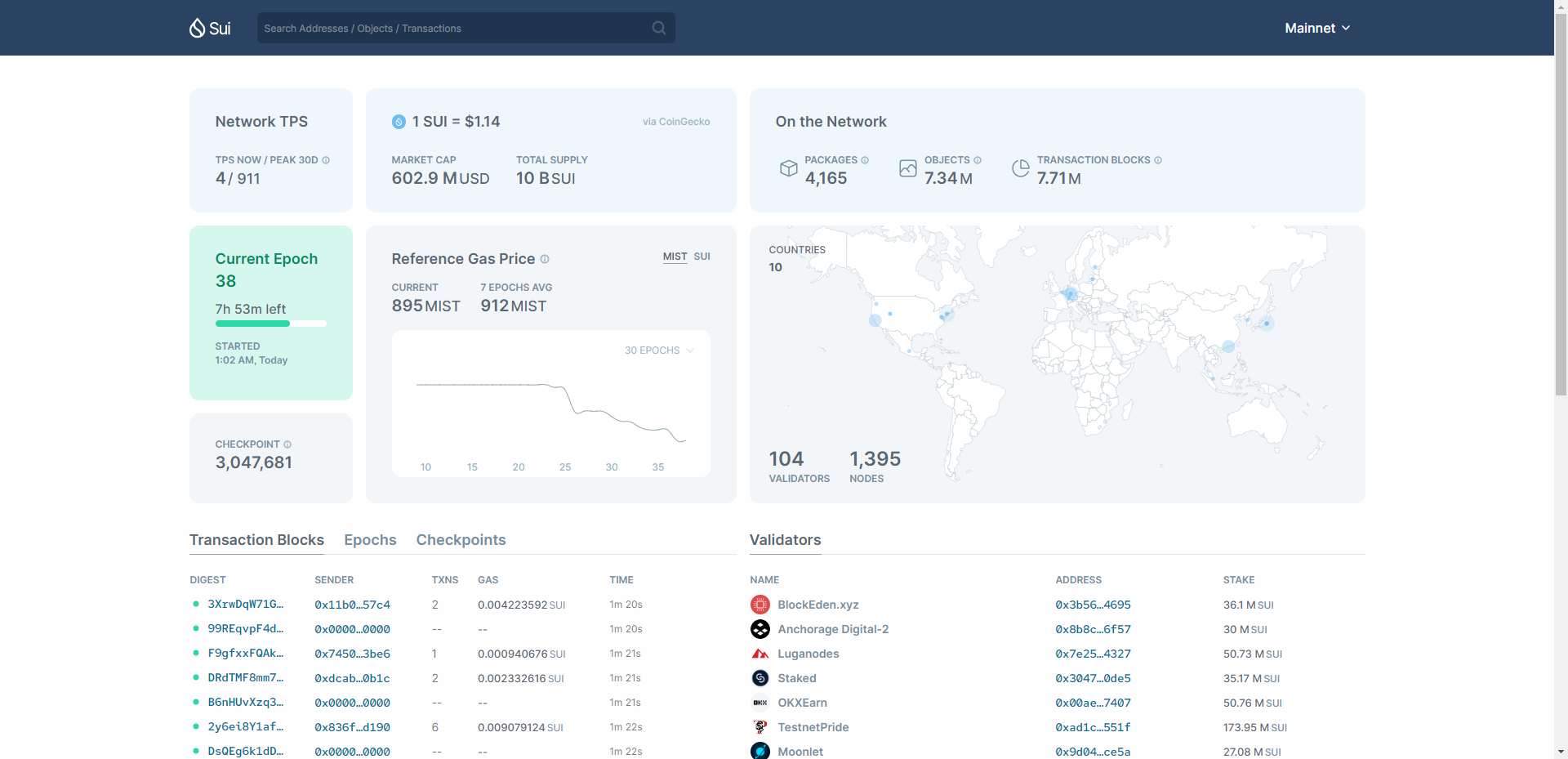Click the info icon next to Checkpoint
Viewport: 1568px width, 759px height.
(x=287, y=444)
